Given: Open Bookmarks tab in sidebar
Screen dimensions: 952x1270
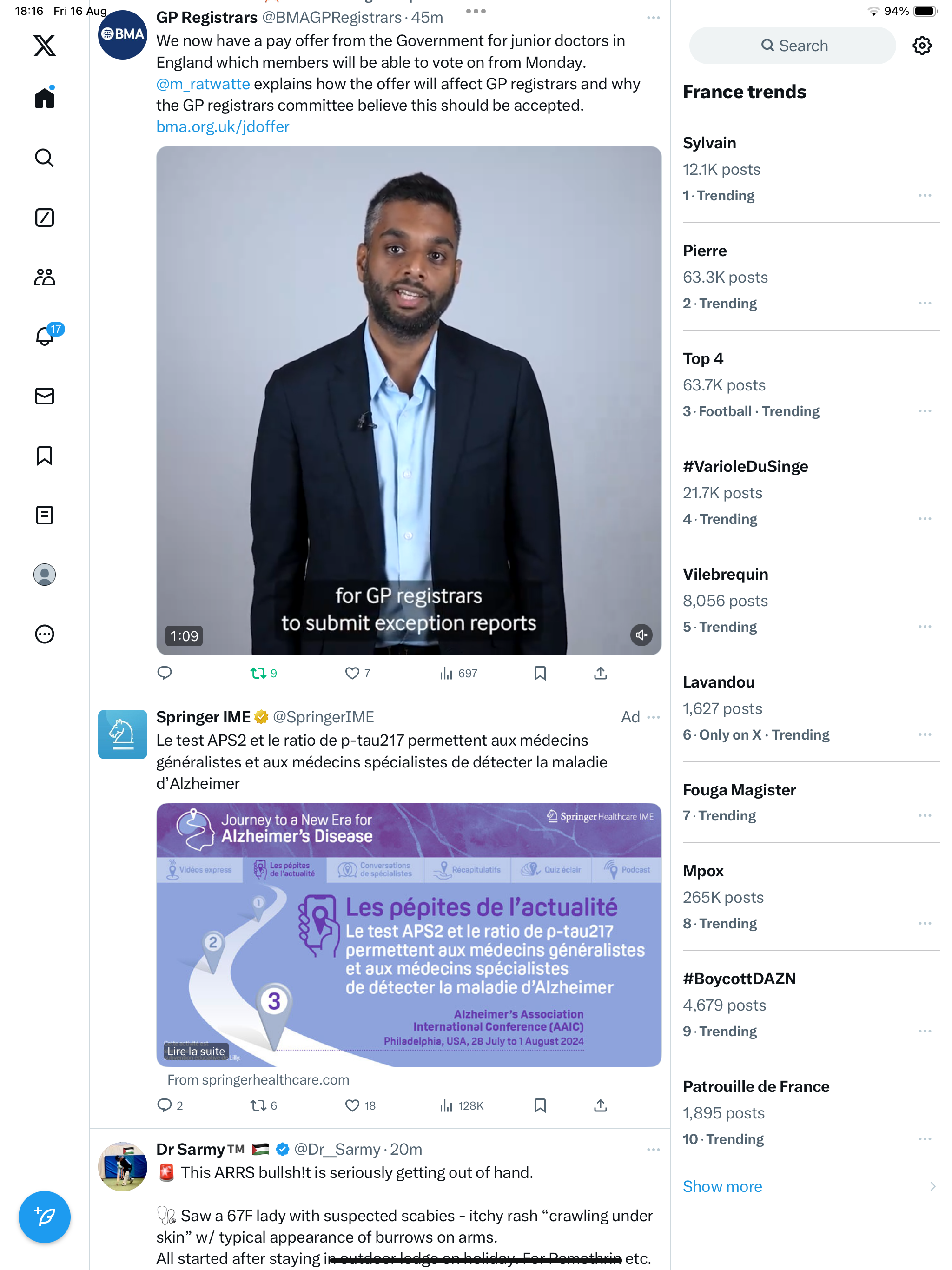Looking at the screenshot, I should [44, 455].
